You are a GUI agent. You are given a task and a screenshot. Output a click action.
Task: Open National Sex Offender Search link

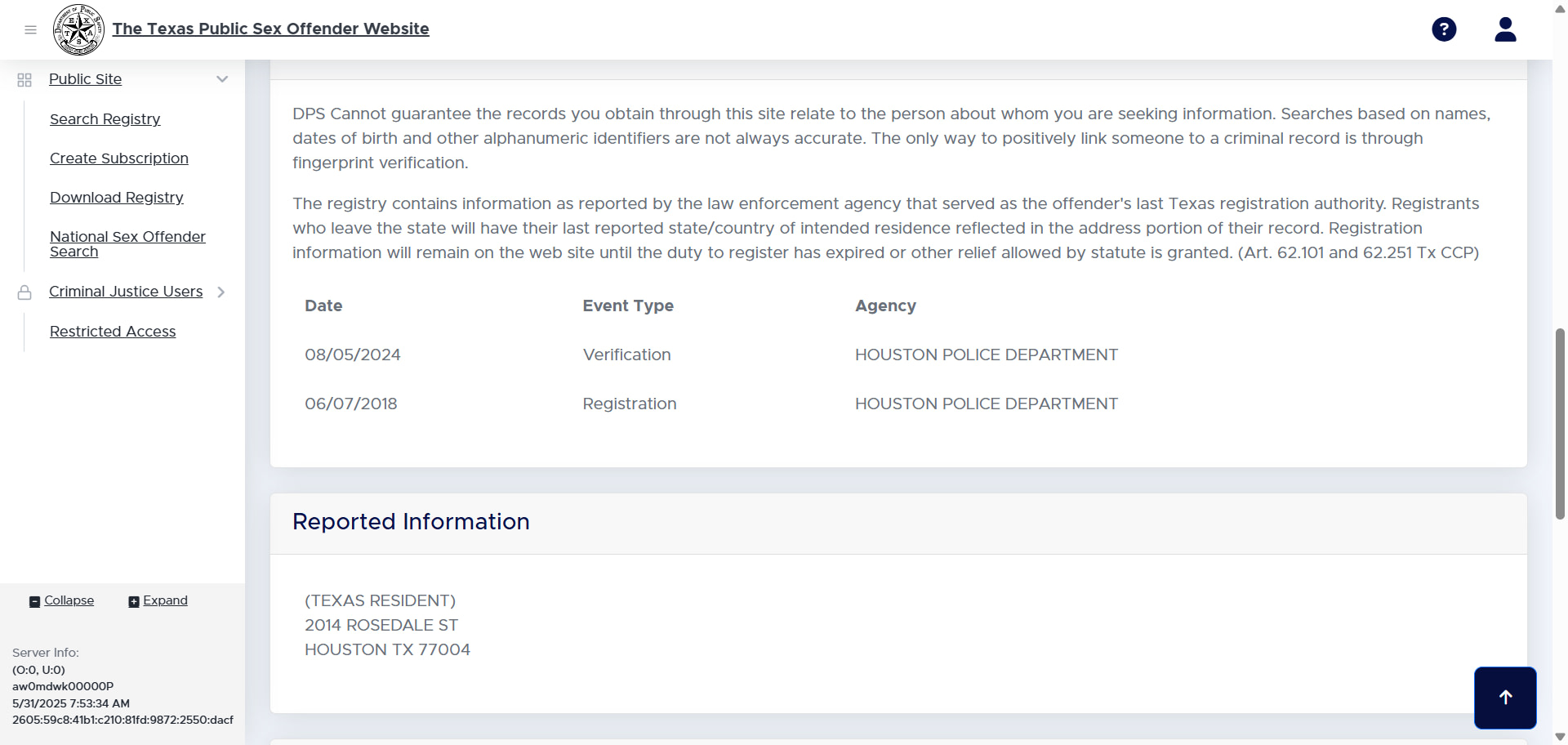tap(127, 244)
